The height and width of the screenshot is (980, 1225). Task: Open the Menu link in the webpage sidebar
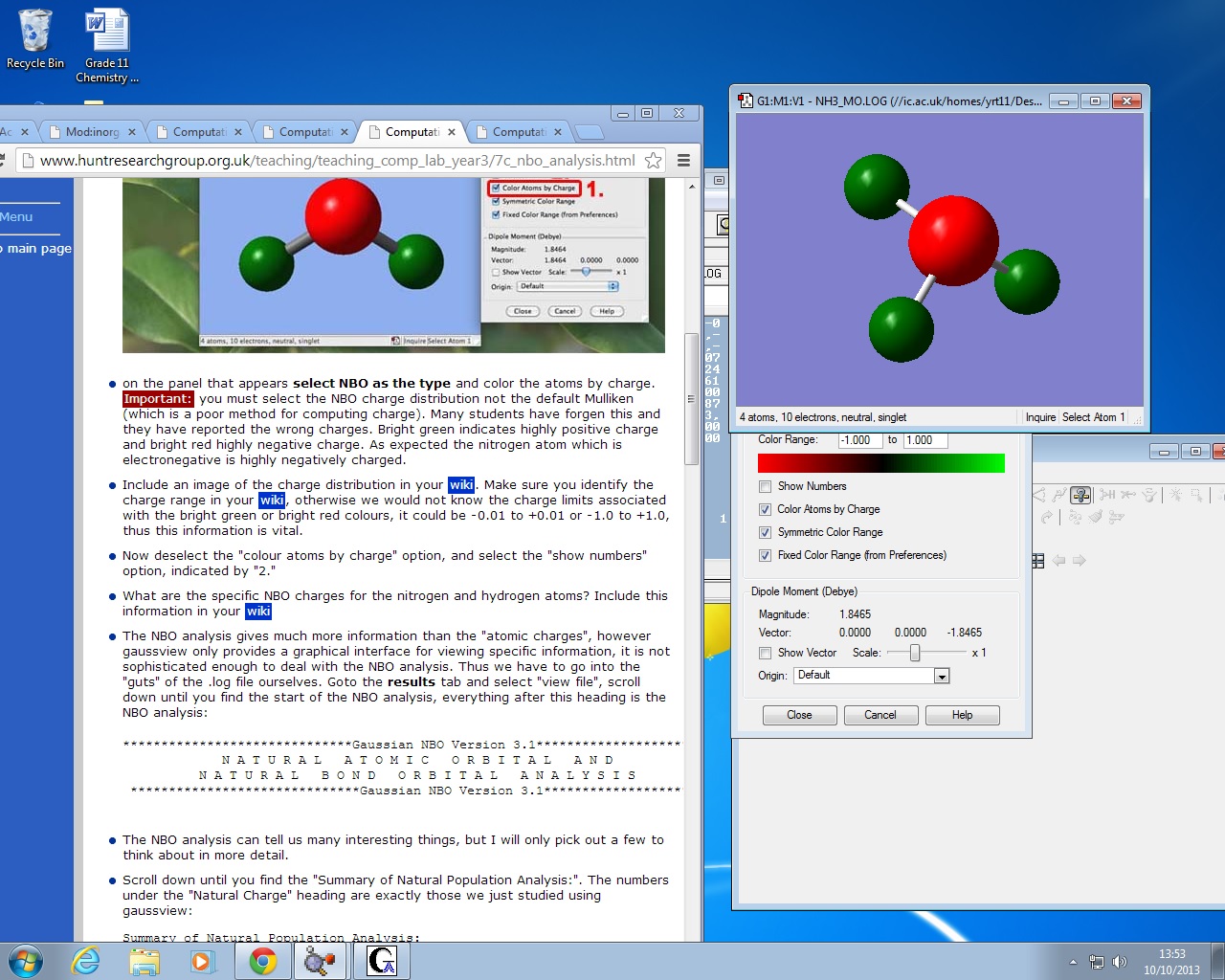pos(16,217)
